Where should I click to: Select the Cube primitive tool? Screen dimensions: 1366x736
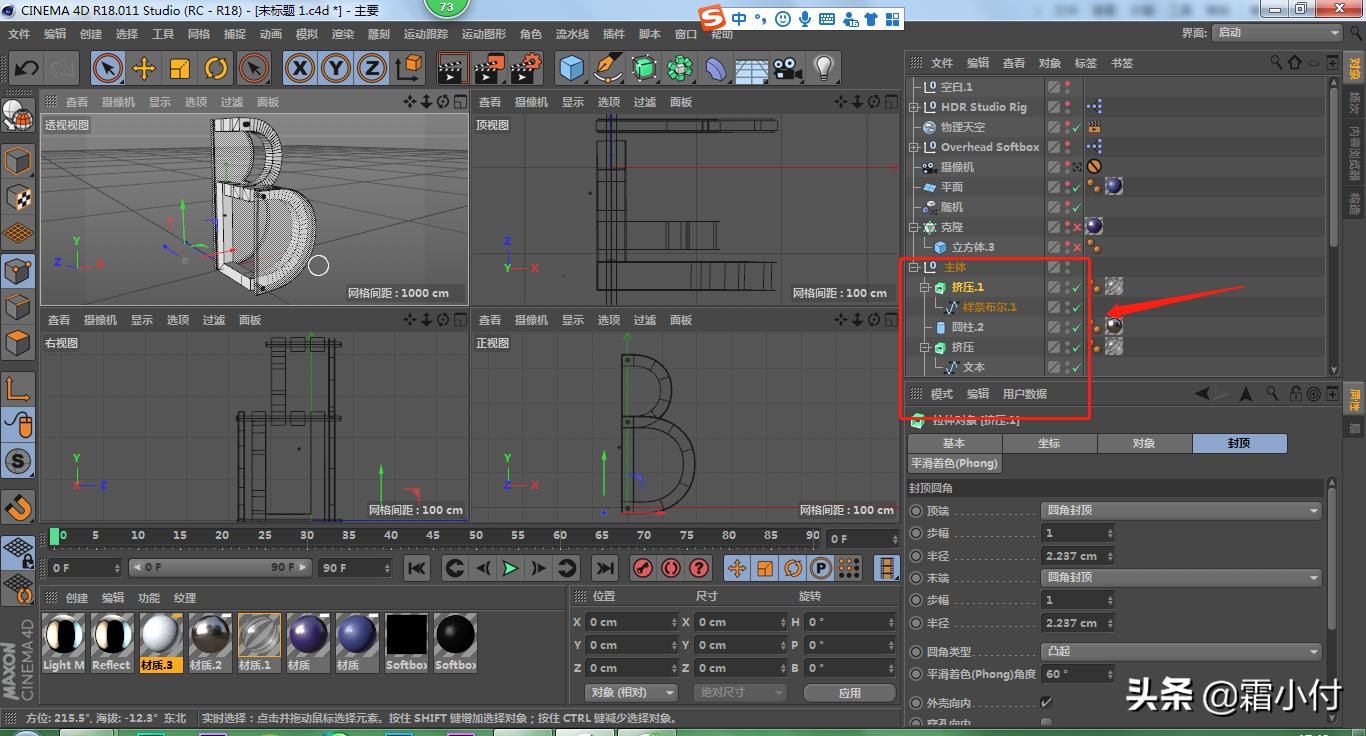(572, 67)
